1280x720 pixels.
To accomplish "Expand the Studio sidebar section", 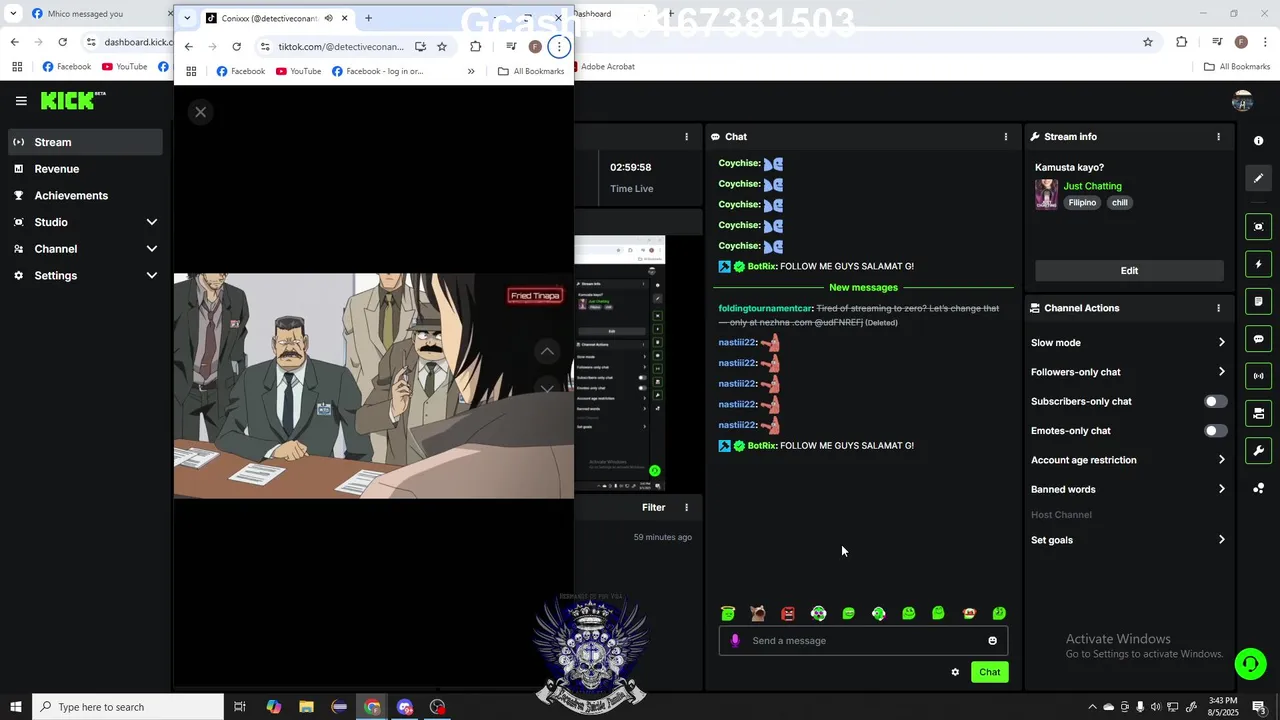I will [x=85, y=222].
